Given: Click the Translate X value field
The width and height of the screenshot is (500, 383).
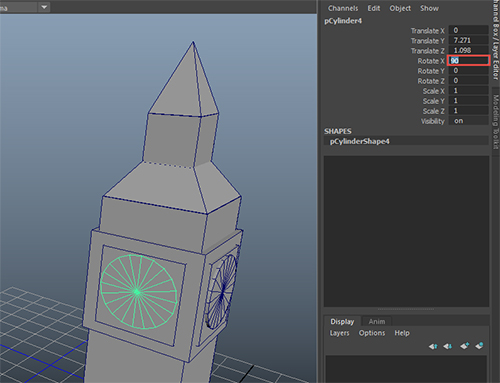Looking at the screenshot, I should click(x=468, y=30).
